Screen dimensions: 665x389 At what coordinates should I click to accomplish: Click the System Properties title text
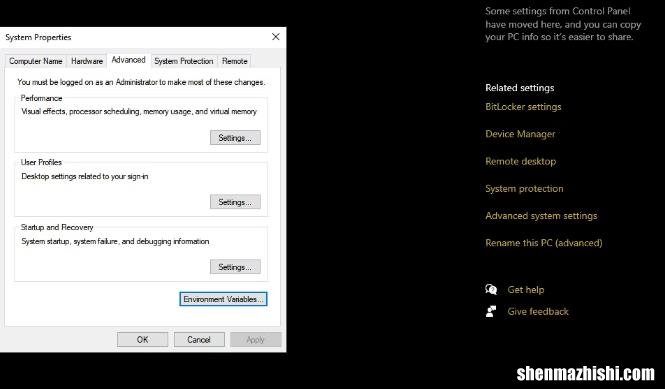click(x=38, y=37)
